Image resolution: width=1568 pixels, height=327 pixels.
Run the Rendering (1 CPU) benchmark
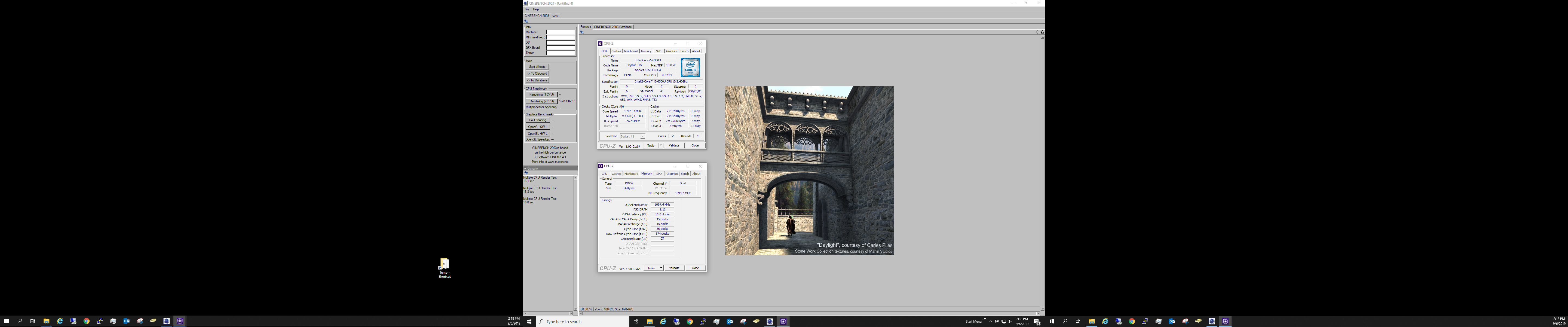[542, 94]
